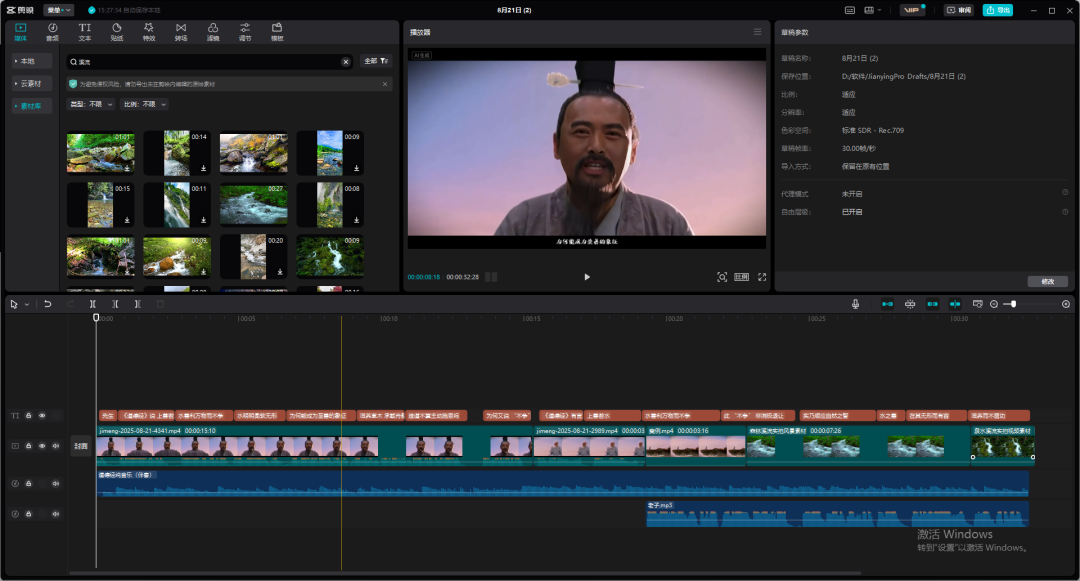Clear the search box text

(x=346, y=62)
